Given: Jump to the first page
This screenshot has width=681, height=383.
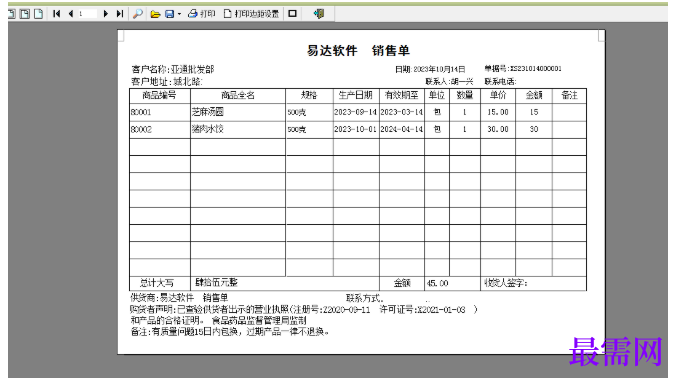Looking at the screenshot, I should (56, 14).
